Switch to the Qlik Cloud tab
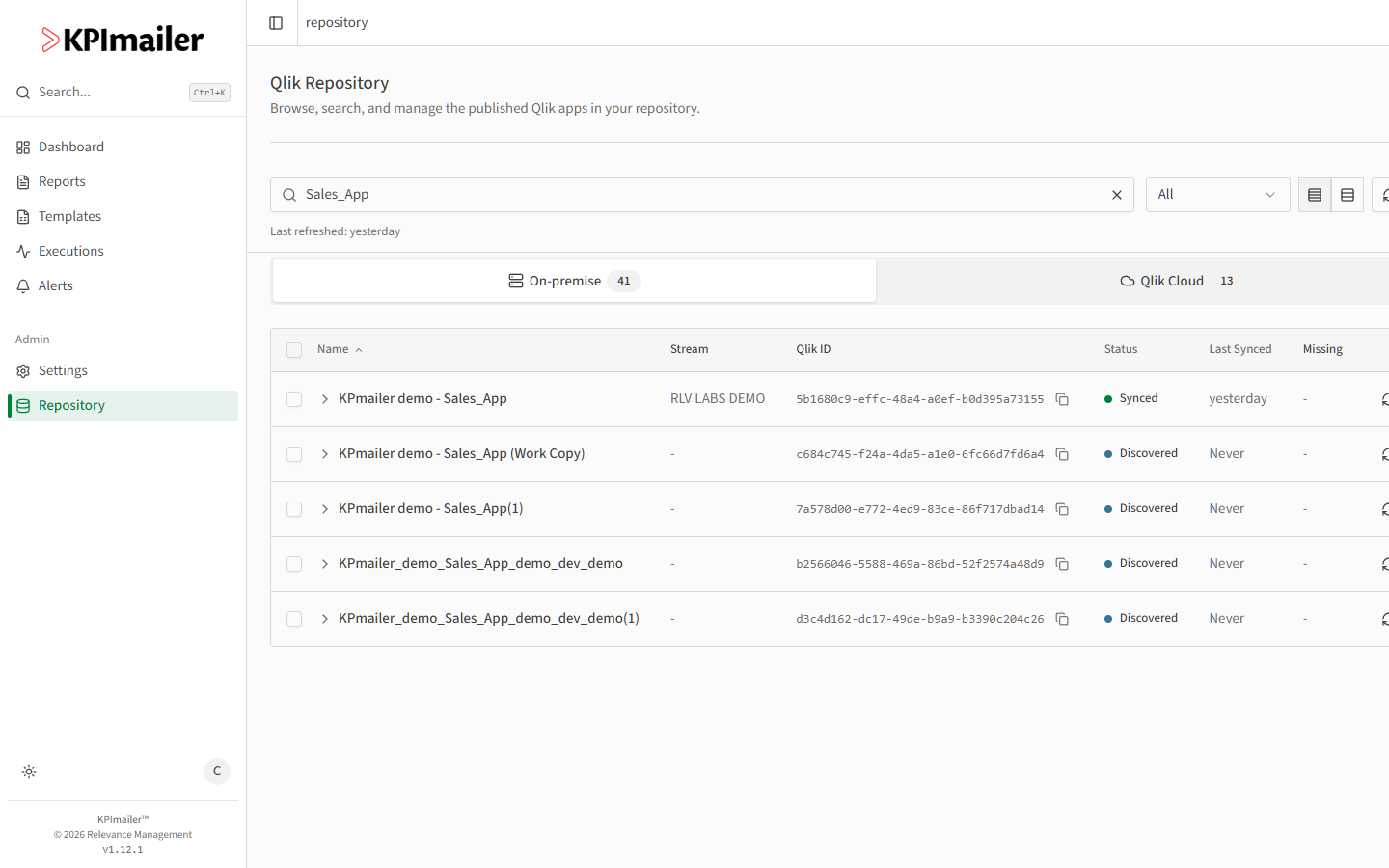 click(x=1177, y=281)
